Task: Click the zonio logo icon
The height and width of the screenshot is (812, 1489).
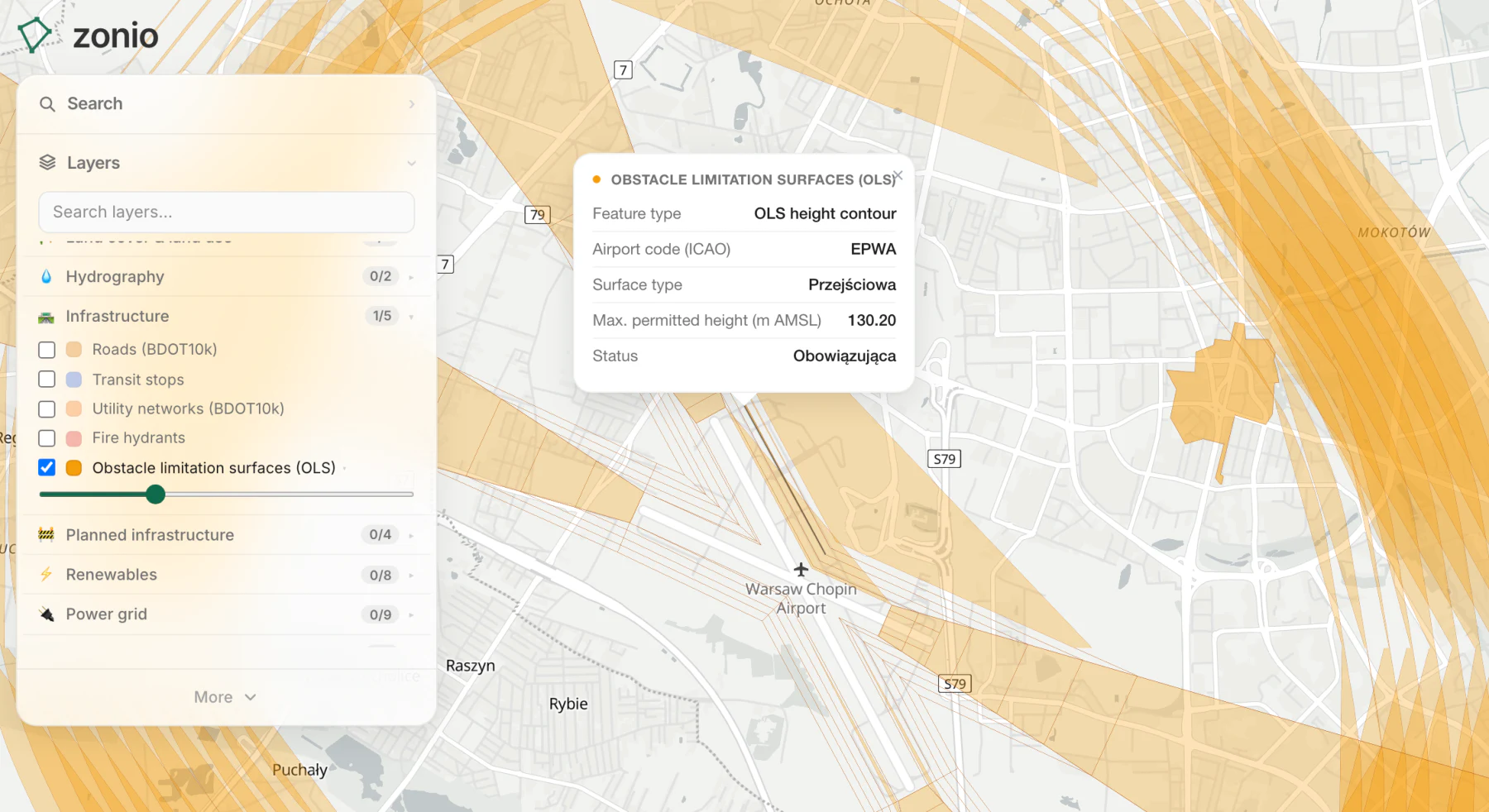Action: pyautogui.click(x=34, y=35)
